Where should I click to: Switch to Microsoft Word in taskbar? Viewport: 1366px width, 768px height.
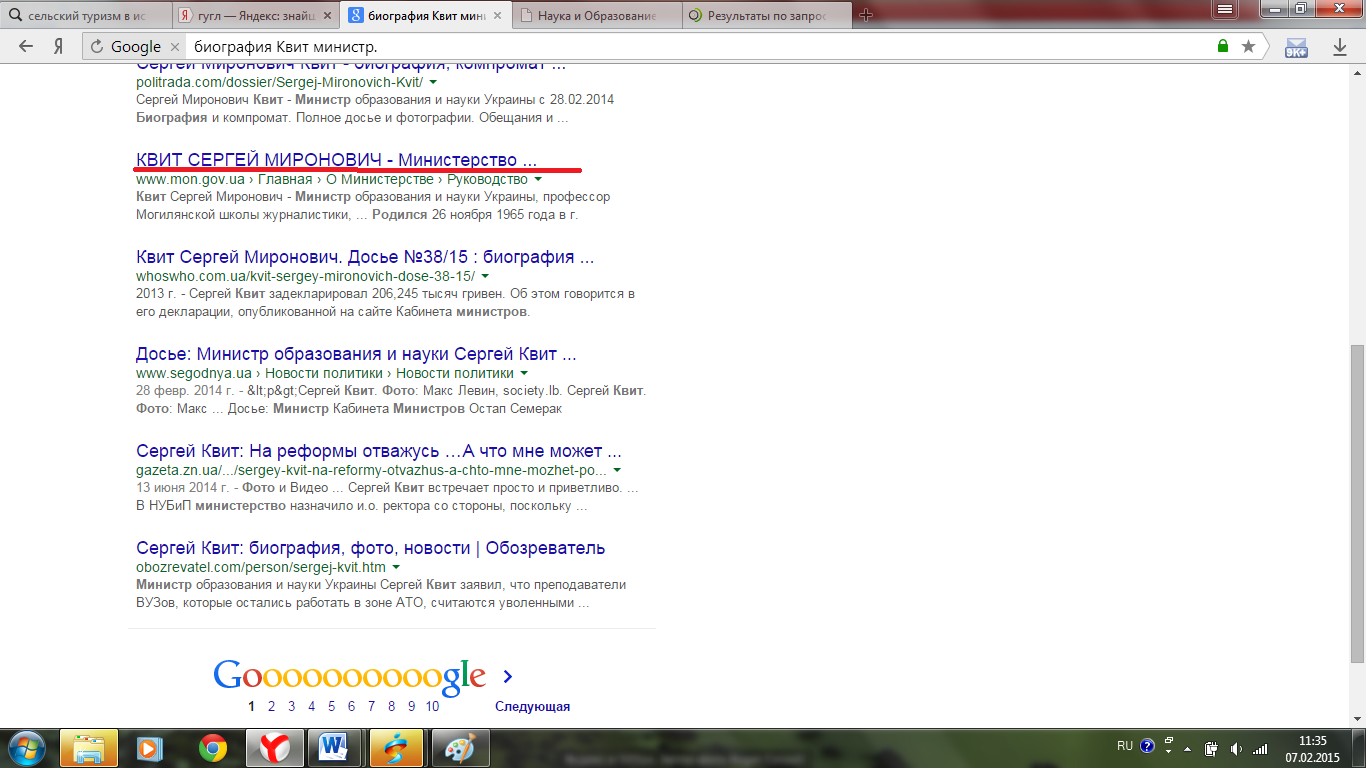coord(335,748)
